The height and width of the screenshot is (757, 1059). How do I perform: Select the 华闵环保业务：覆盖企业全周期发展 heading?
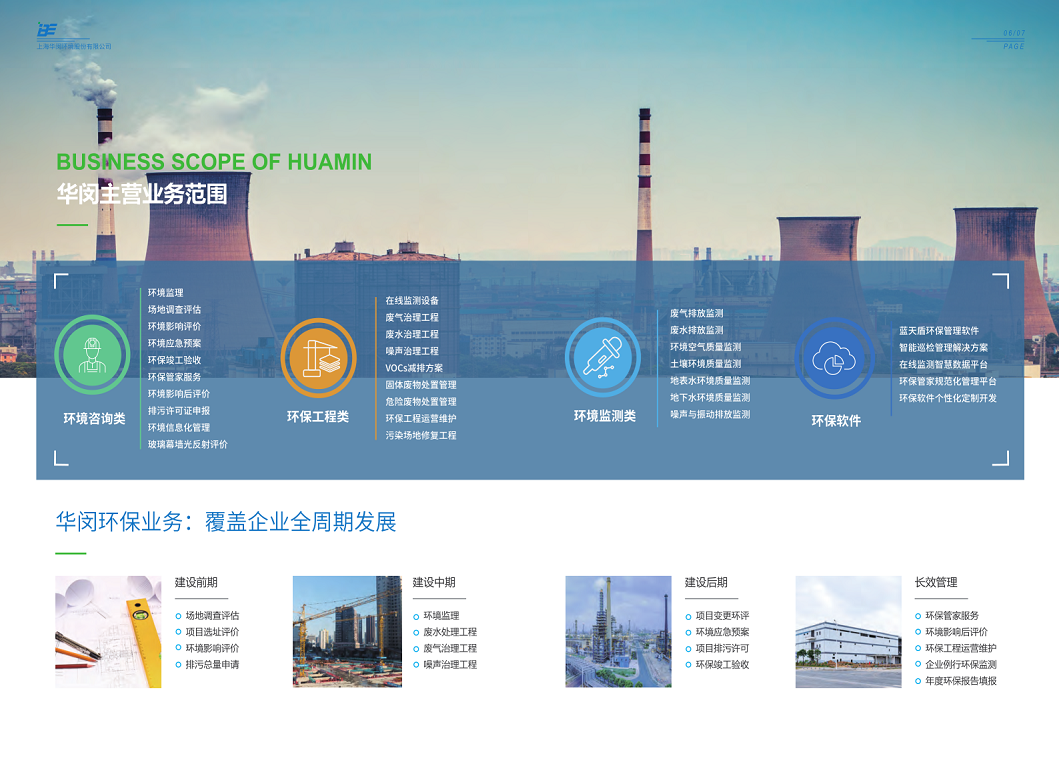point(226,522)
